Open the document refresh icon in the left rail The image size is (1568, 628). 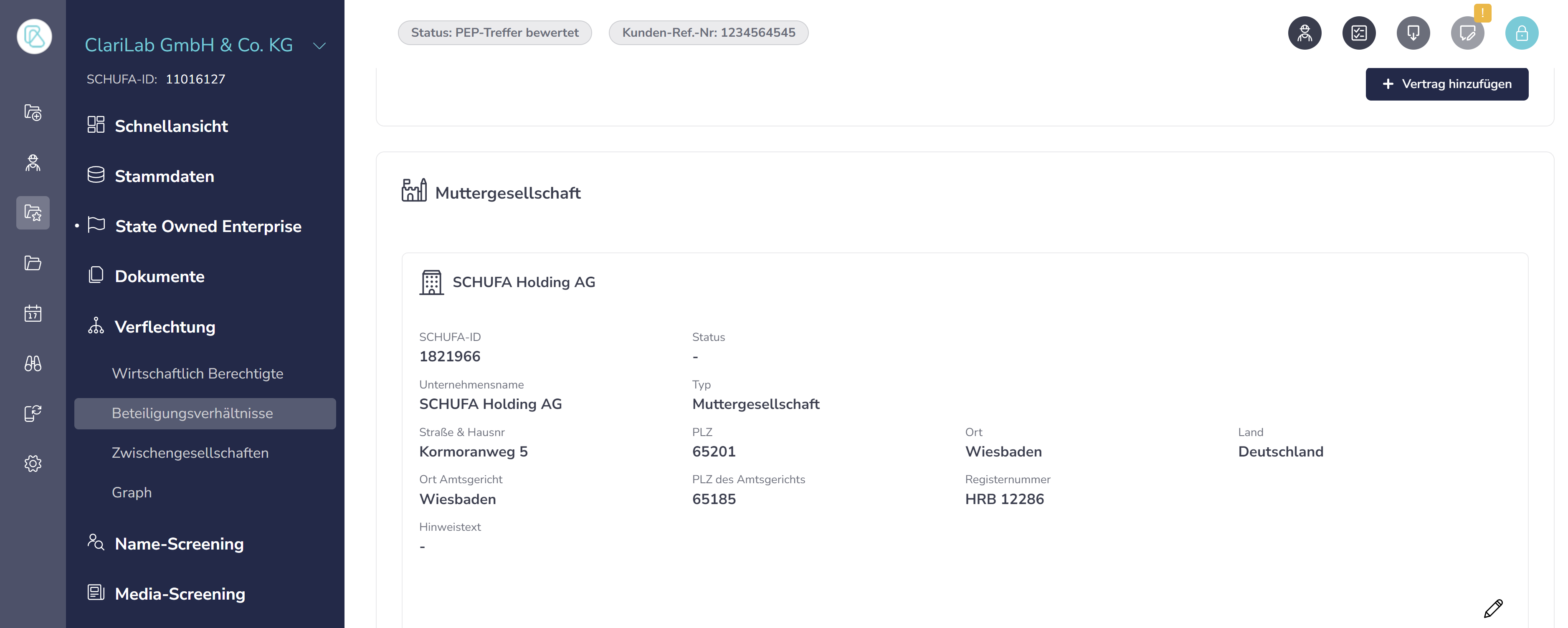tap(33, 413)
